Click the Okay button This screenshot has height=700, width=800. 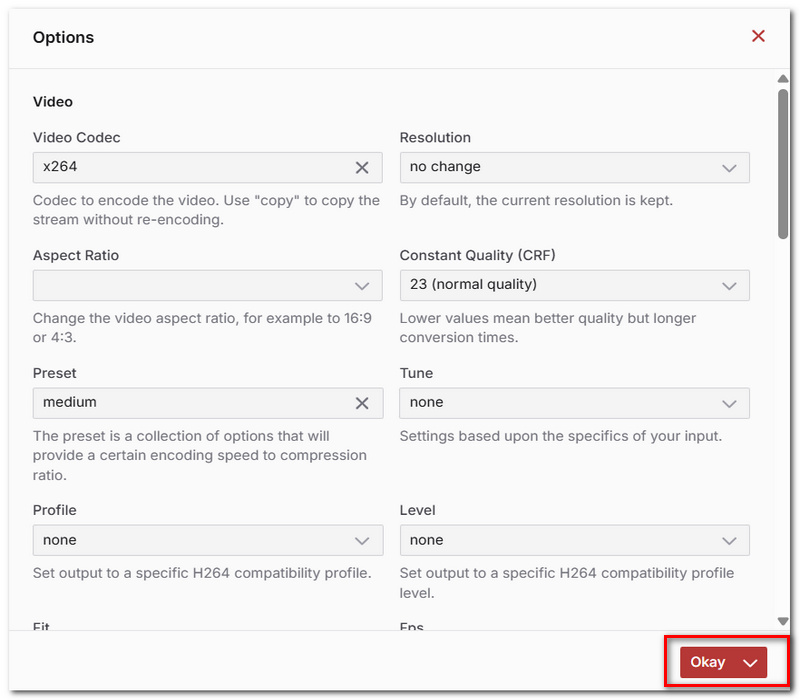pos(707,662)
